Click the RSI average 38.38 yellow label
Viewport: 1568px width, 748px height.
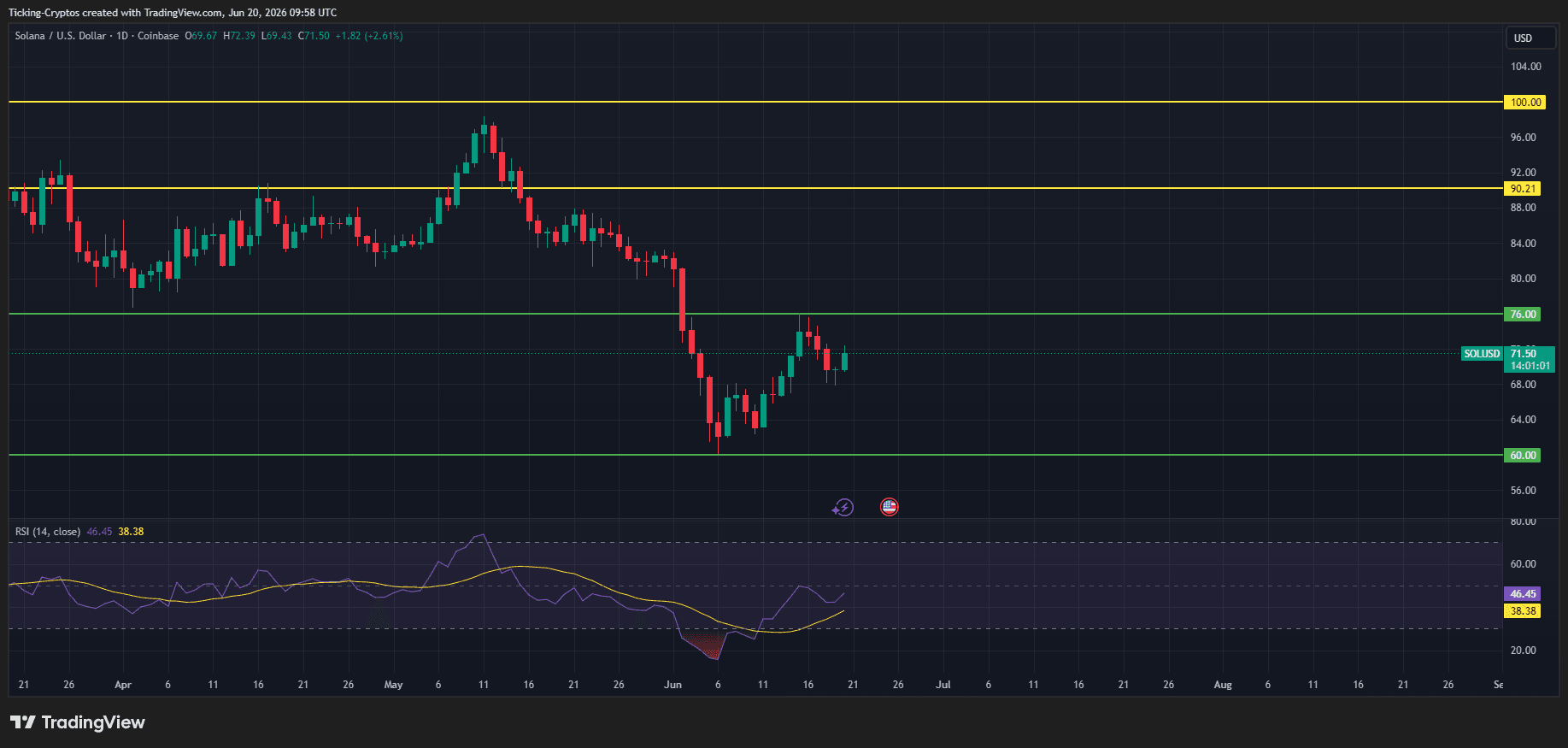coord(1523,611)
